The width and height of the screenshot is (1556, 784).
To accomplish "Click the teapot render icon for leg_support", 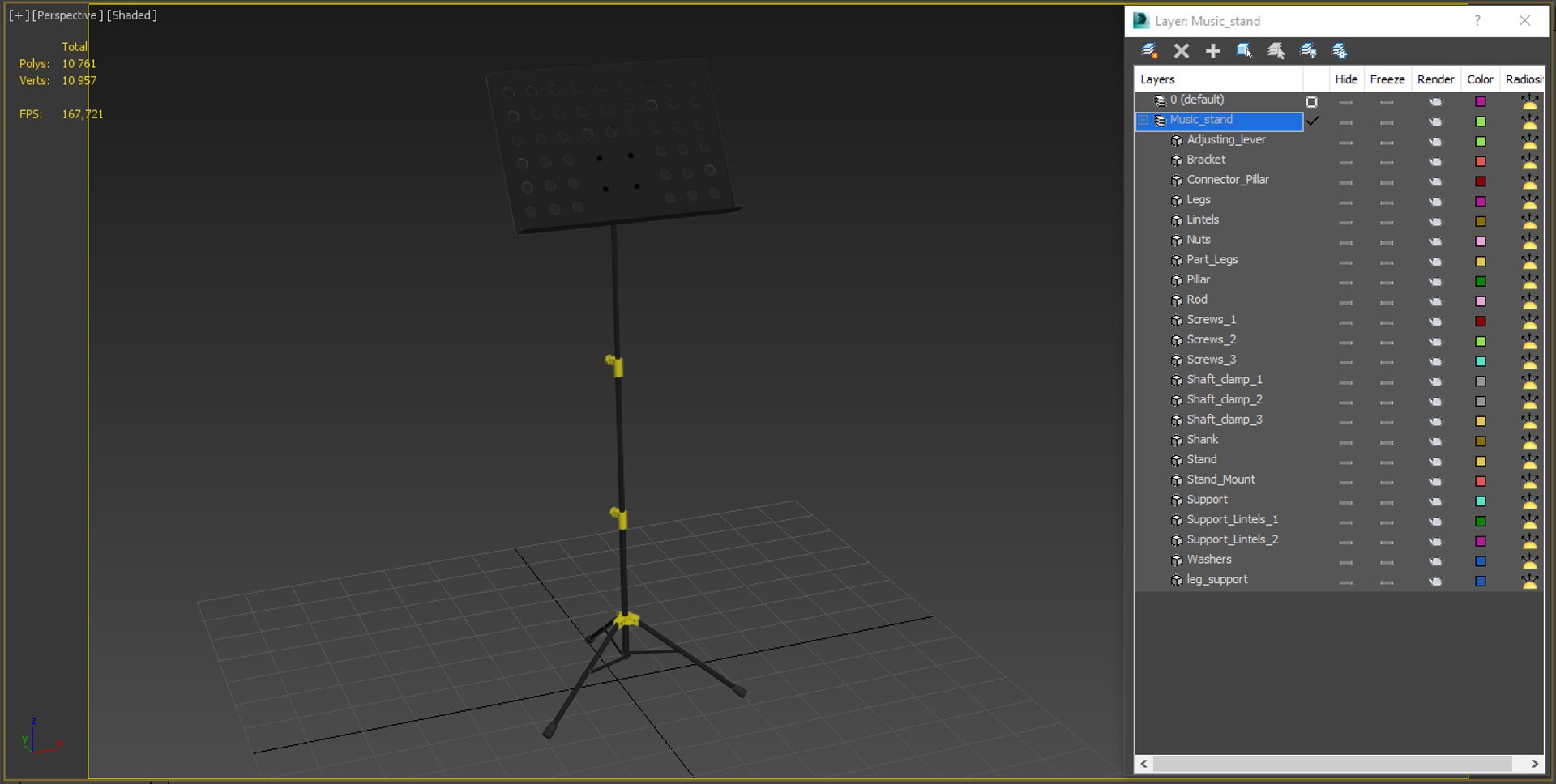I will (x=1435, y=581).
